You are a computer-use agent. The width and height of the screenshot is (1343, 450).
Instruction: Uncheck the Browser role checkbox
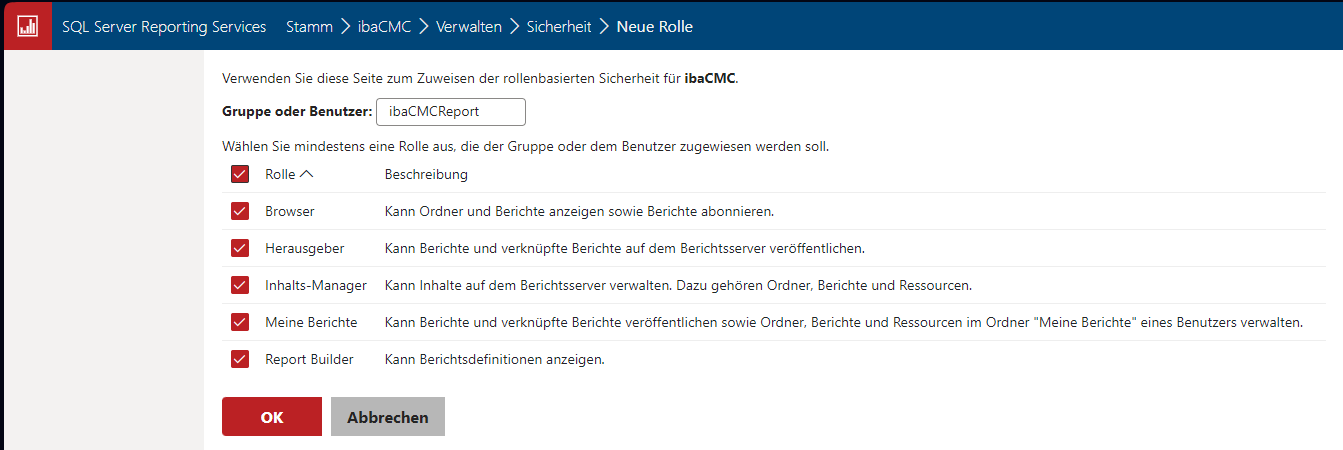click(x=240, y=211)
